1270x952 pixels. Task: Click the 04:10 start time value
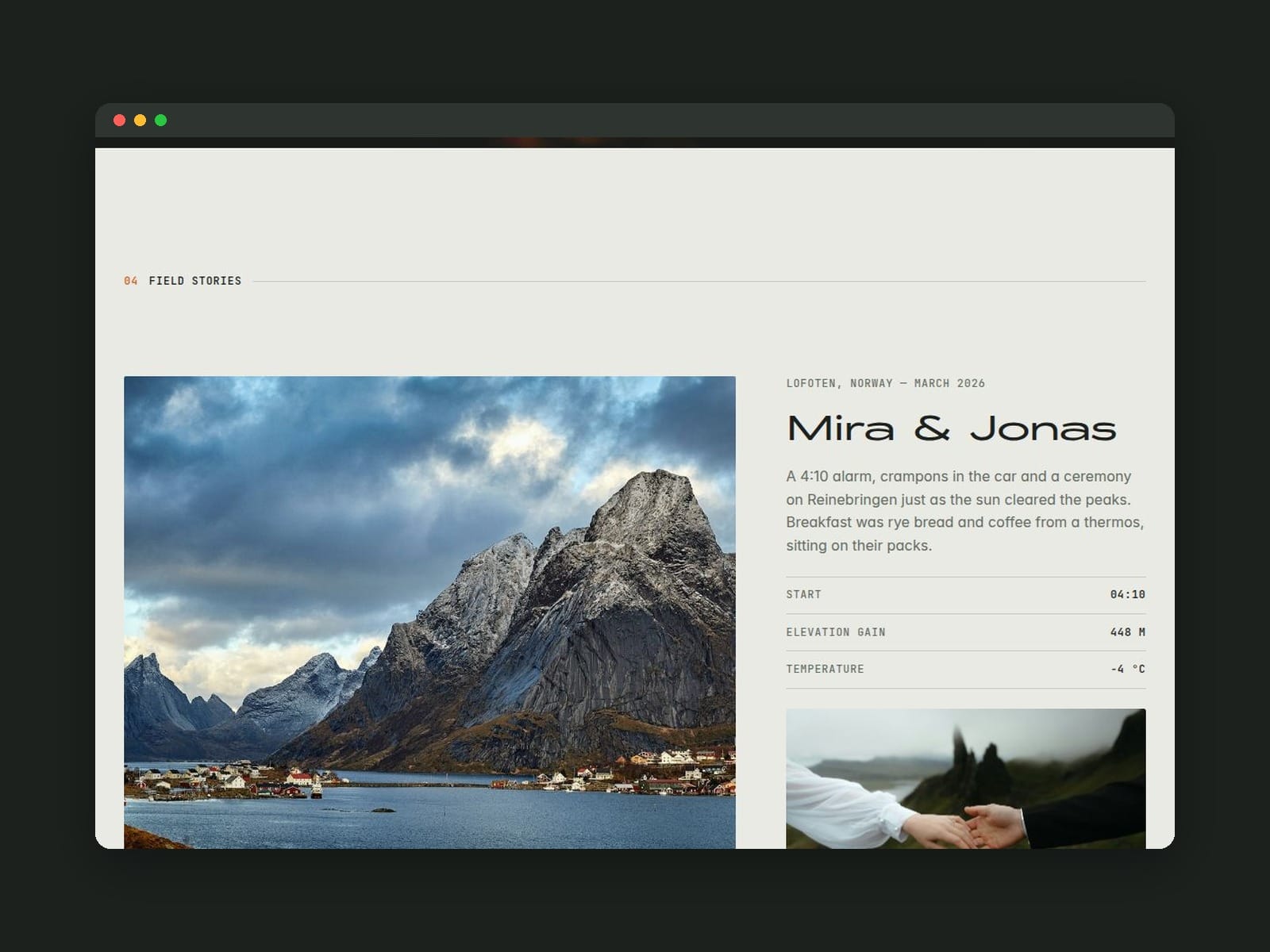pyautogui.click(x=1127, y=594)
